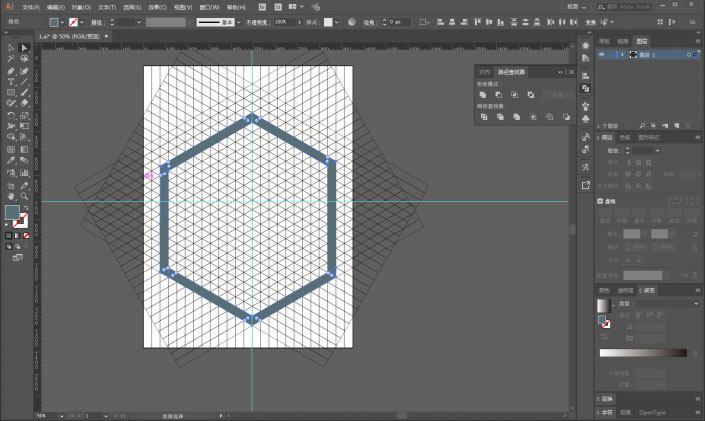Select the Column Graph tool
705x421 pixels.
click(24, 173)
